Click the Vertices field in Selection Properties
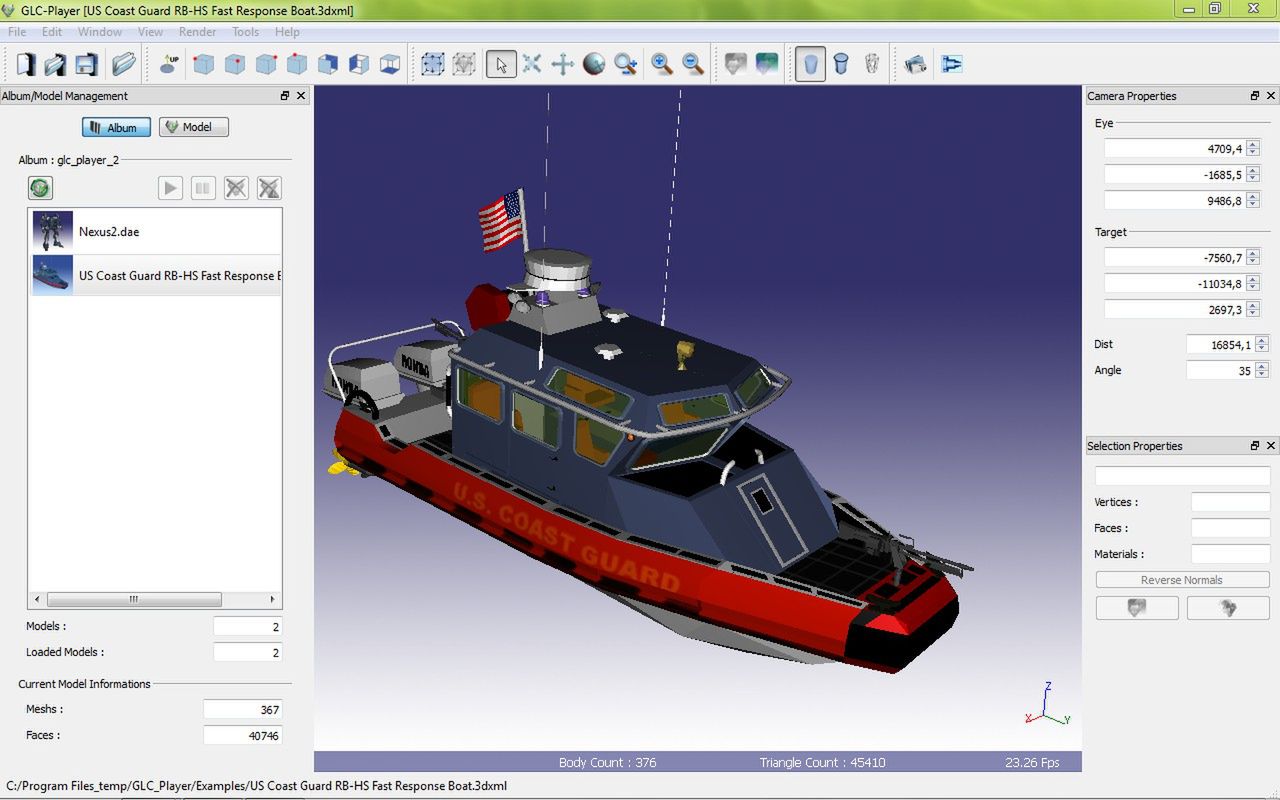 click(x=1230, y=502)
